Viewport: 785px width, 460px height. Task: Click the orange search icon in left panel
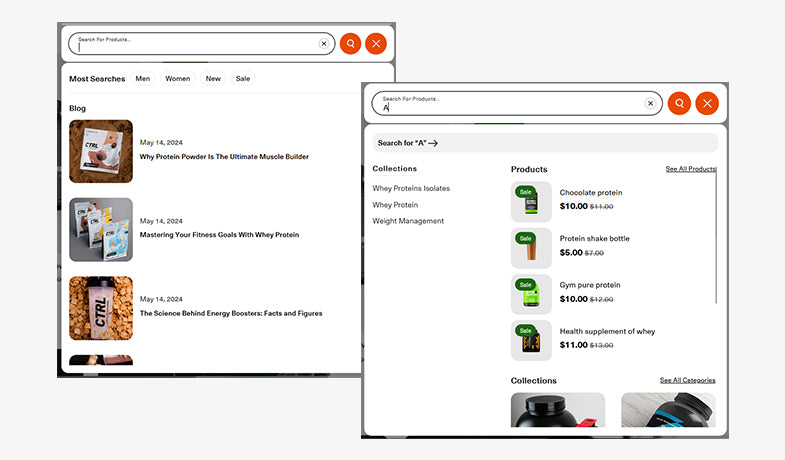pyautogui.click(x=350, y=44)
